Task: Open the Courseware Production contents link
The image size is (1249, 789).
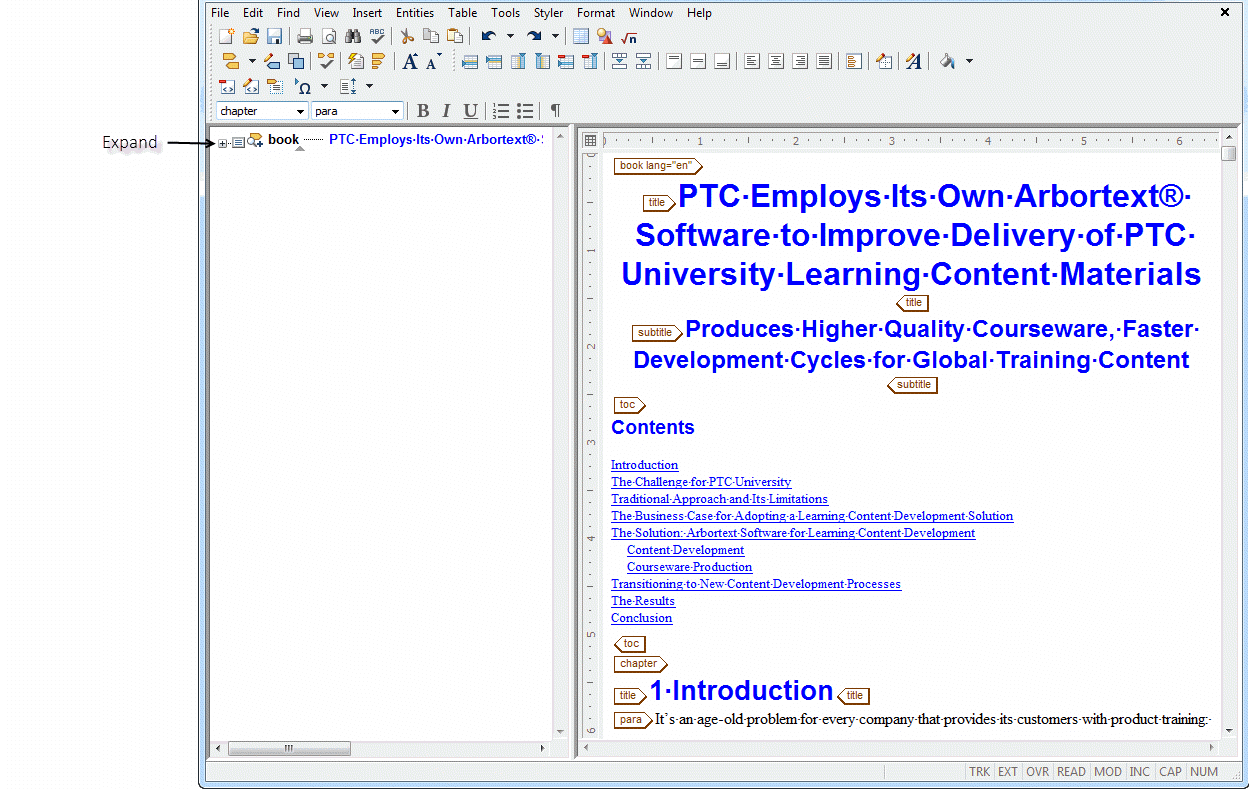Action: coord(689,567)
